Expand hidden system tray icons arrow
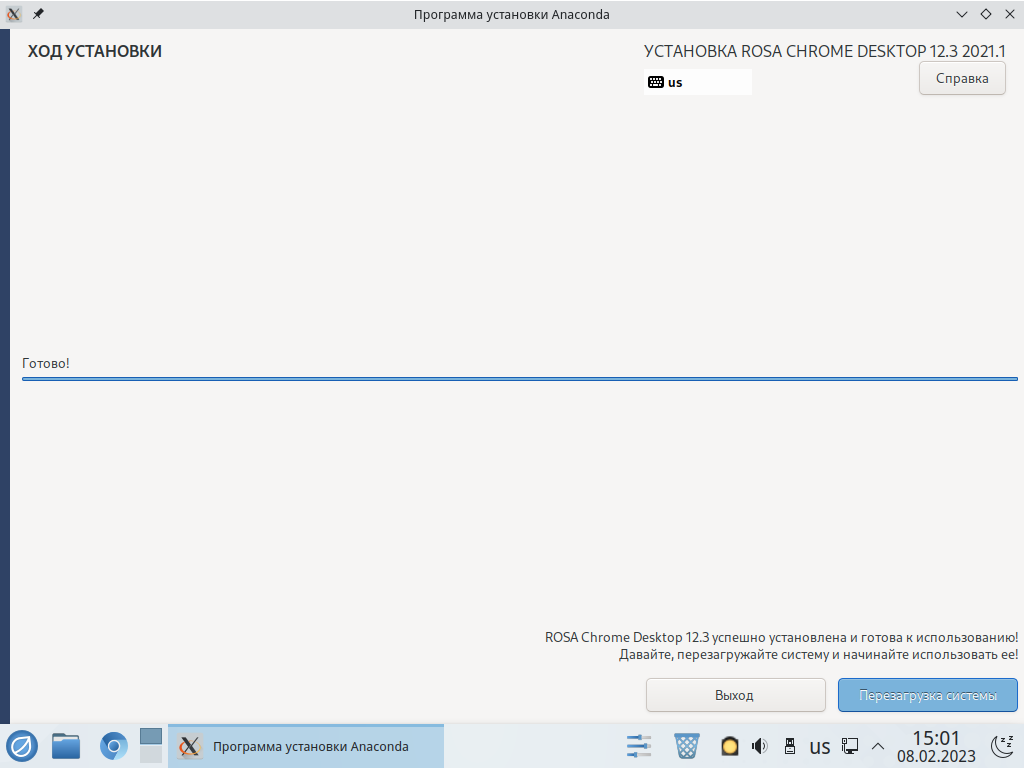 [878, 746]
